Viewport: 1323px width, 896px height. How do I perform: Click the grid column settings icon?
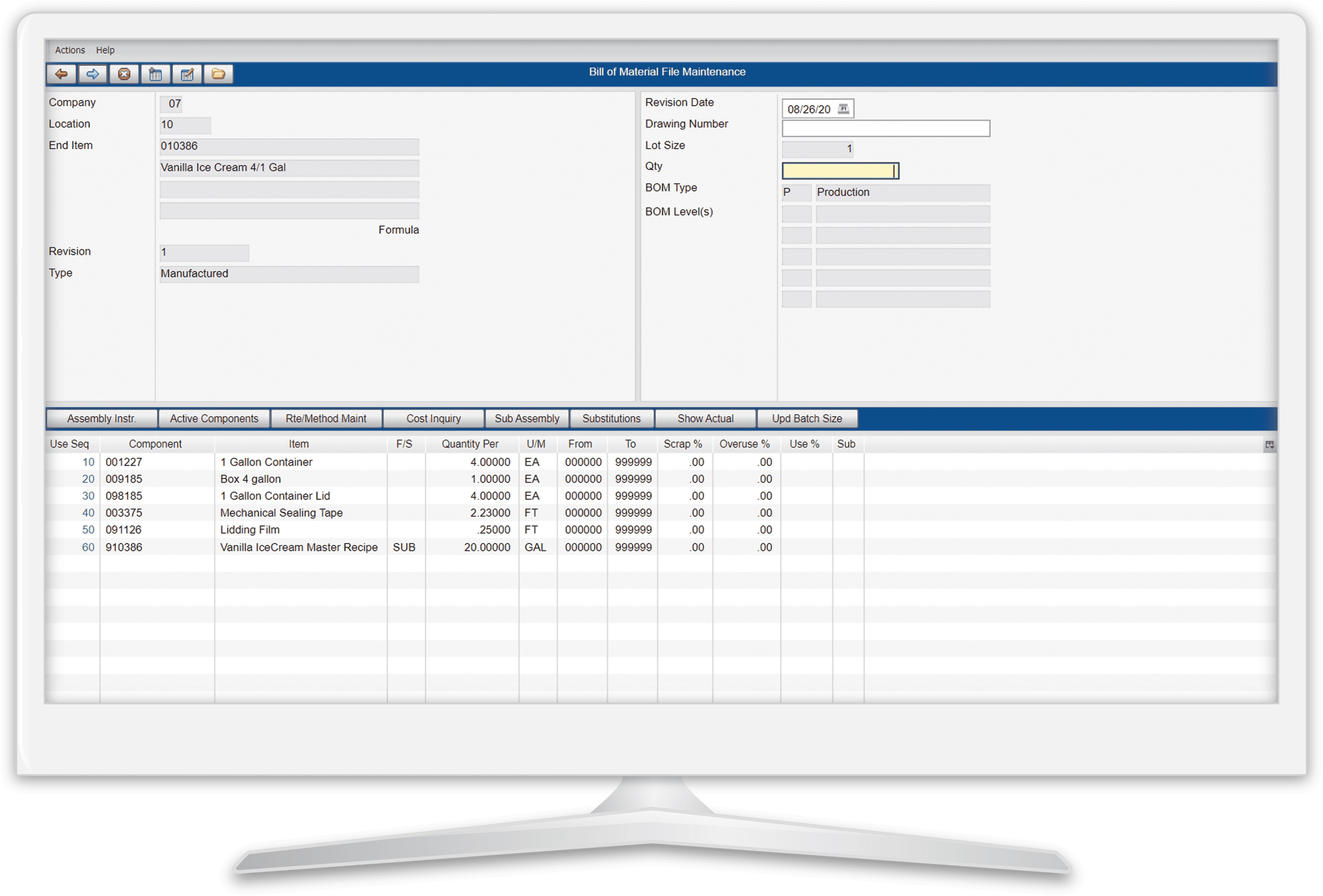[1270, 445]
